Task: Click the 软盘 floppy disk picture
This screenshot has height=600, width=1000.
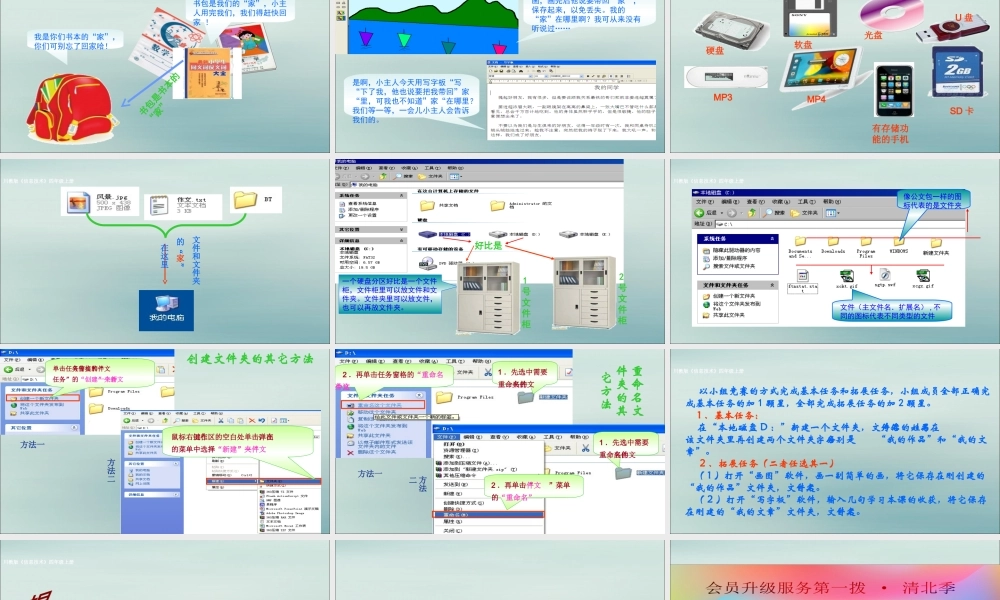Action: [x=810, y=18]
